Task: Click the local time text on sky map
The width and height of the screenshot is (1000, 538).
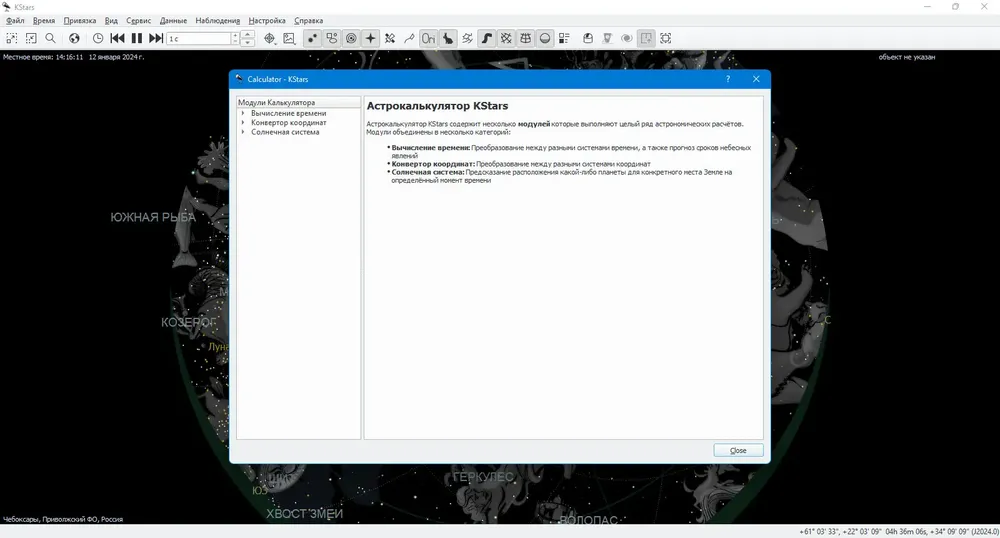Action: tap(73, 57)
